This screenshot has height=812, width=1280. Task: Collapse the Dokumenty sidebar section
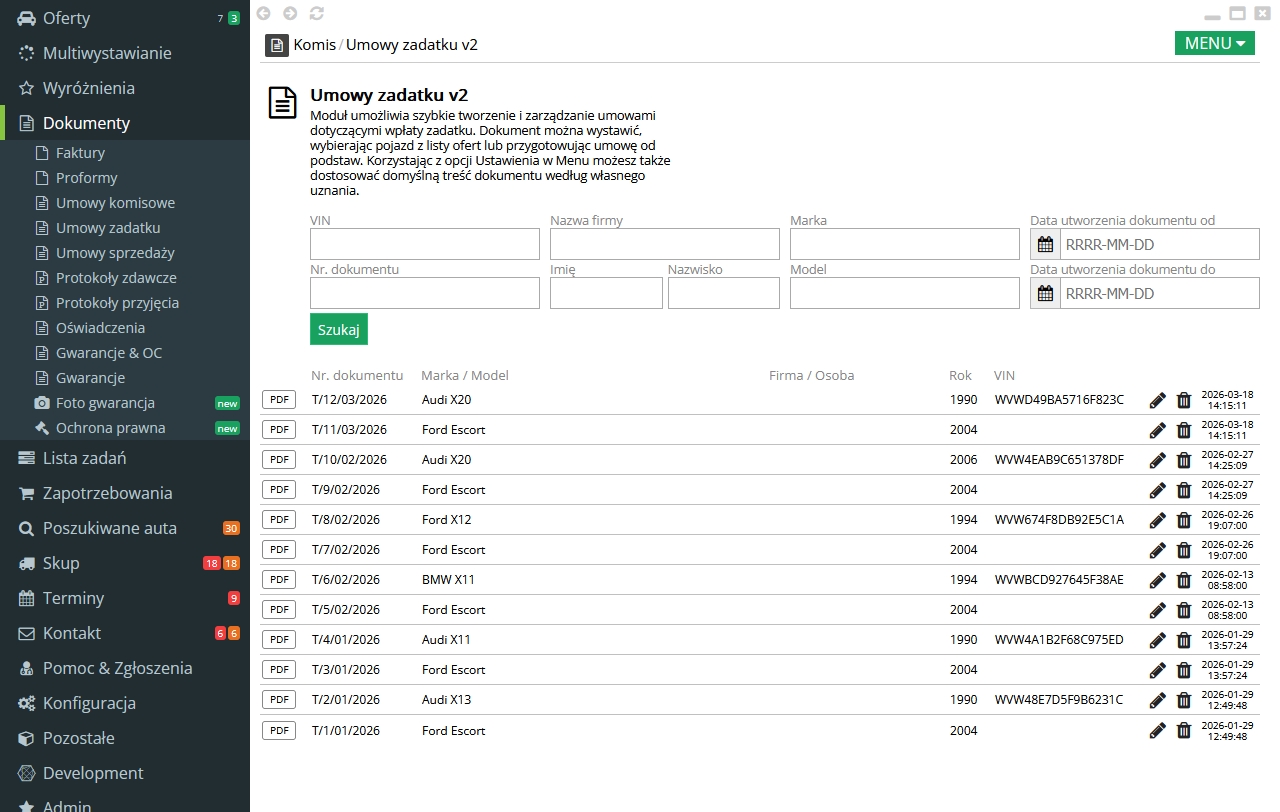point(86,123)
